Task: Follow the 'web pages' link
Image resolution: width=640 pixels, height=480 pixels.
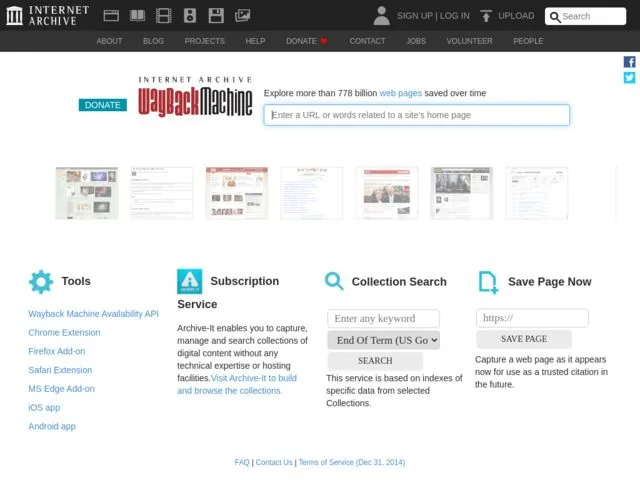Action: click(400, 93)
